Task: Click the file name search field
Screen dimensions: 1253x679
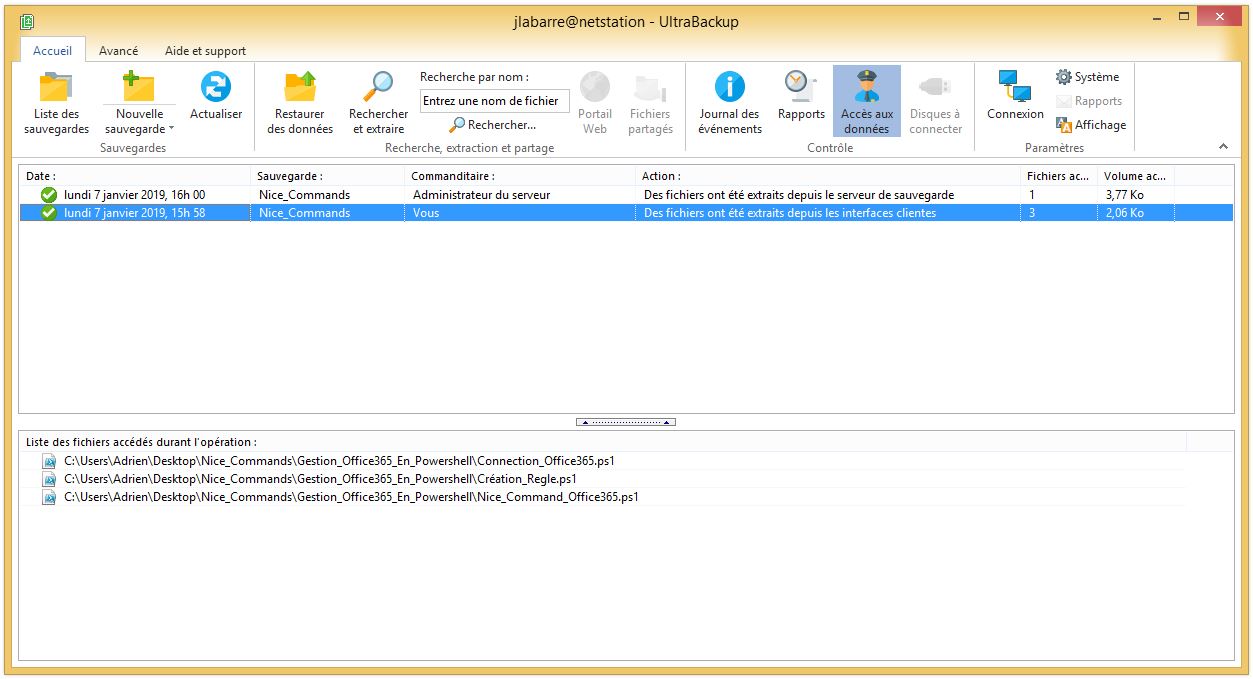Action: coord(495,101)
